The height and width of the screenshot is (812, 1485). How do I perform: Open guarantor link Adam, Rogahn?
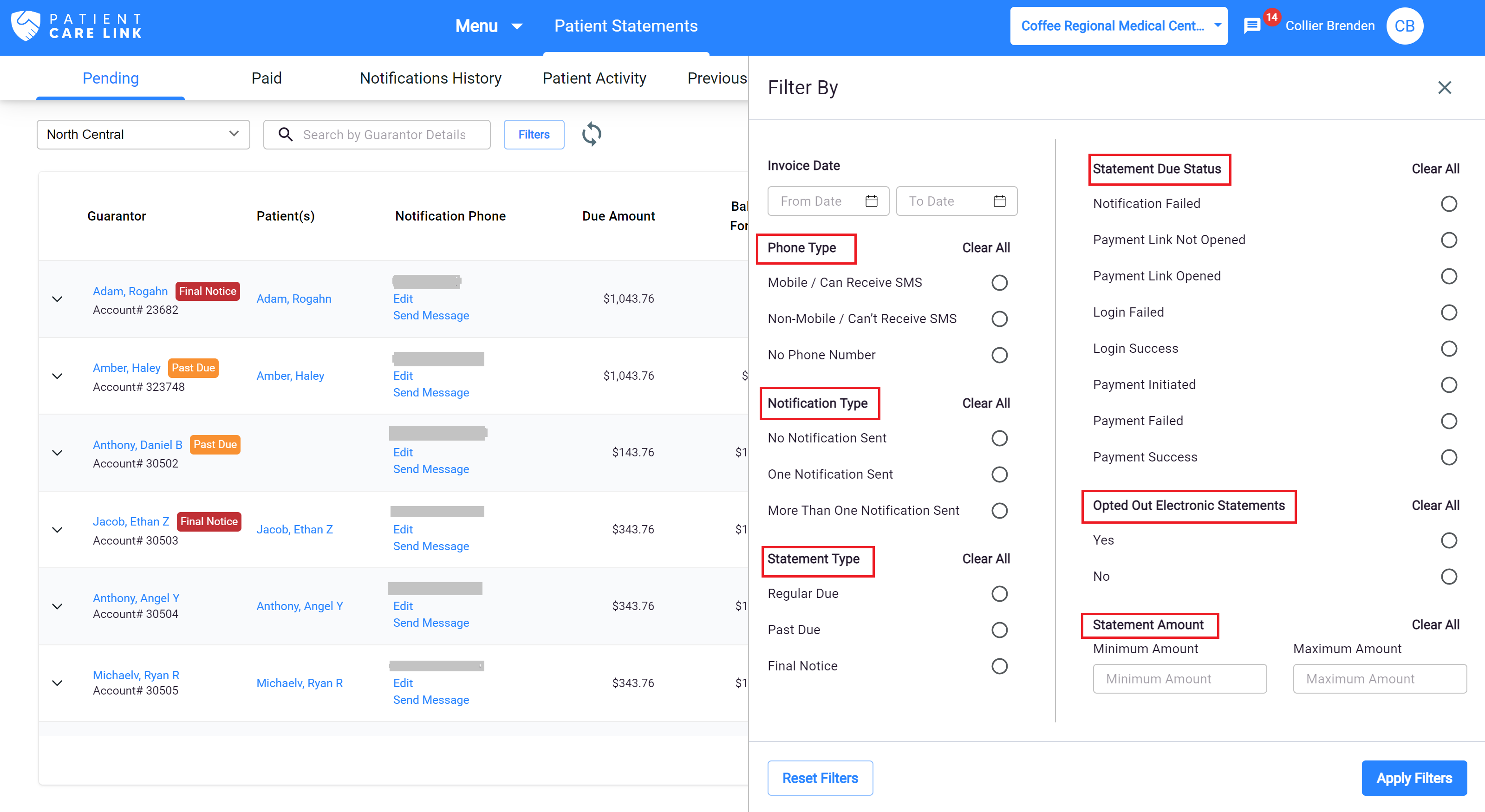[x=130, y=292]
